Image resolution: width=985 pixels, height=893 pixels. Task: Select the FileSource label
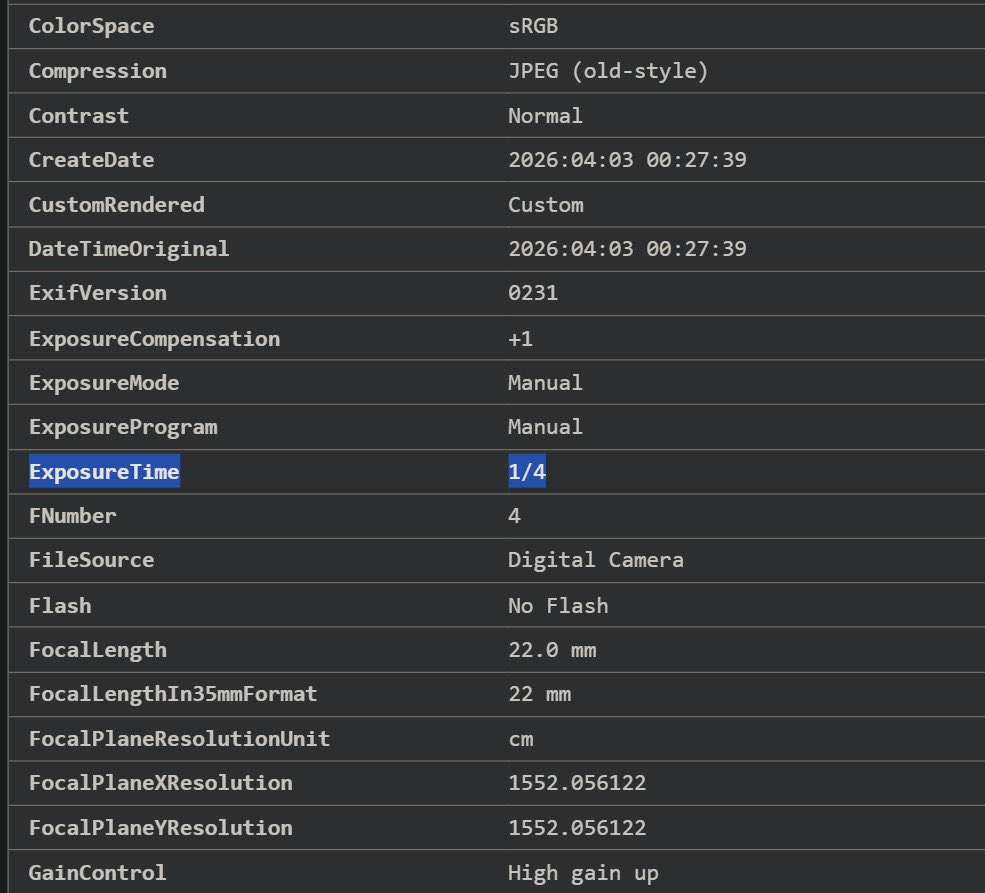pos(92,560)
